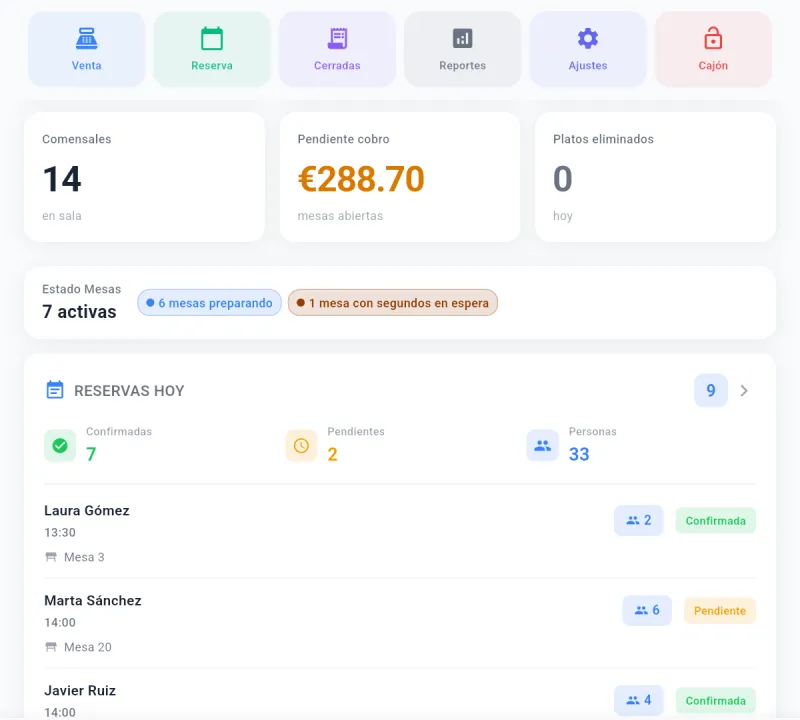
Task: Click the Personas group icon
Action: coord(542,445)
